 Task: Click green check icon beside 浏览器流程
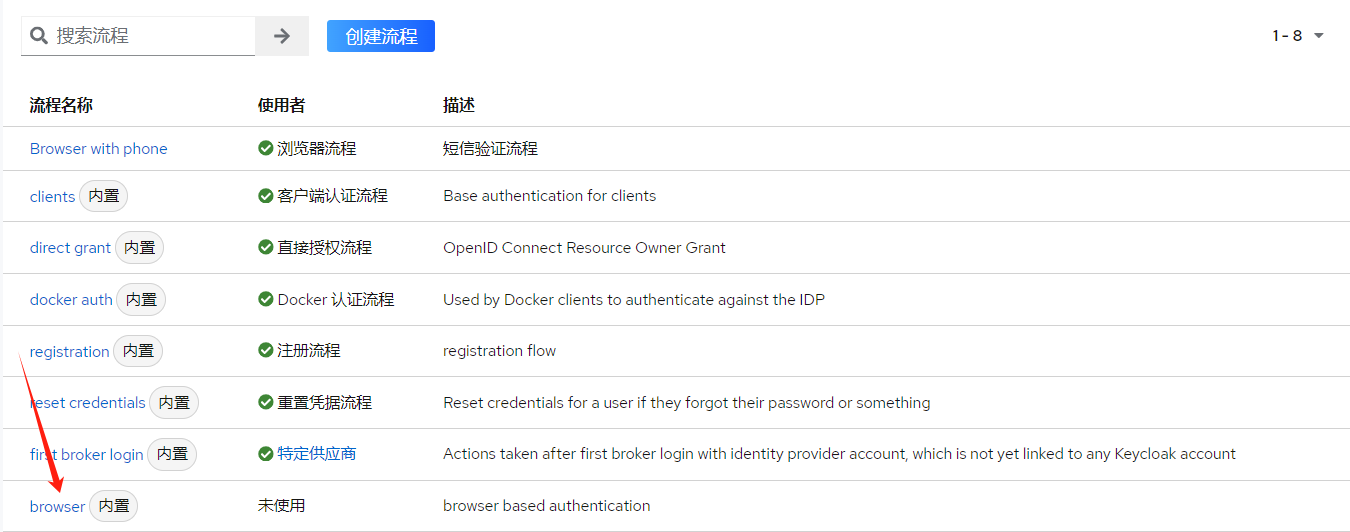pos(266,148)
